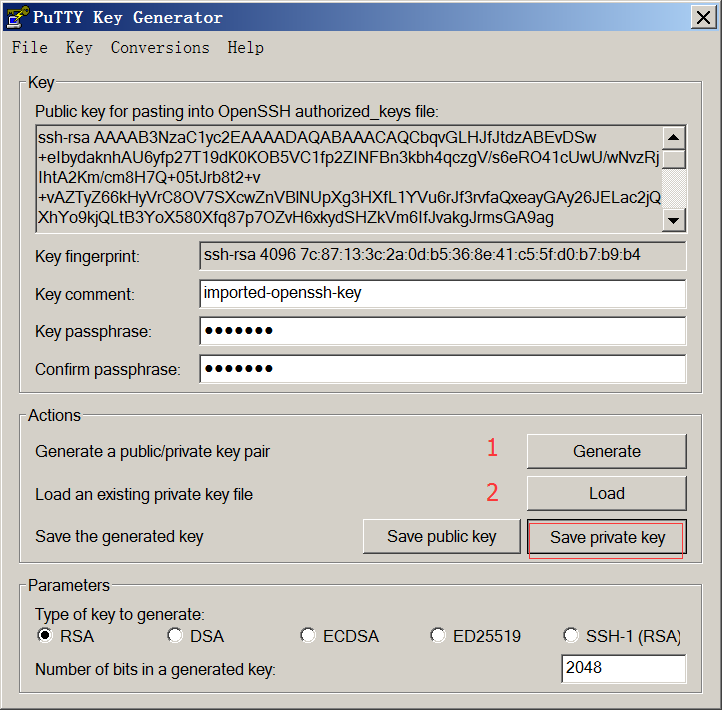The width and height of the screenshot is (722, 710).
Task: Click the Key passphrase field
Action: [x=443, y=331]
